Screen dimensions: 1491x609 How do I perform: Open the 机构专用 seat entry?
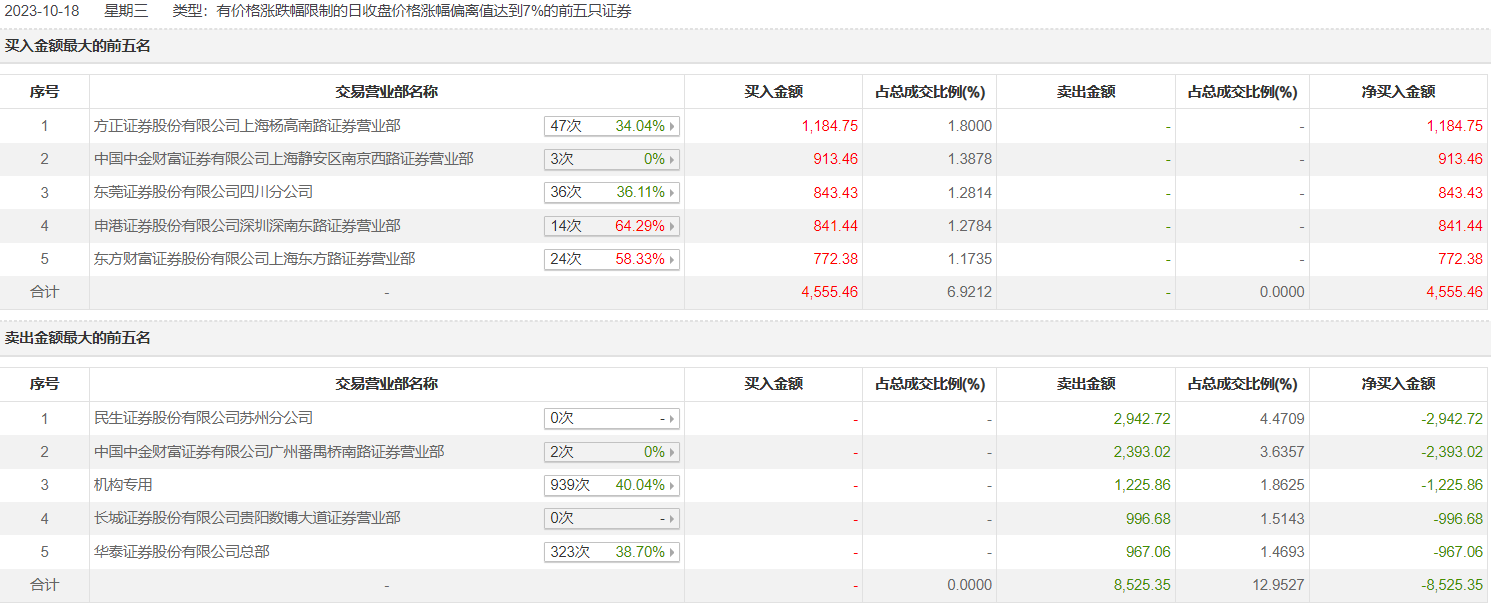[123, 485]
